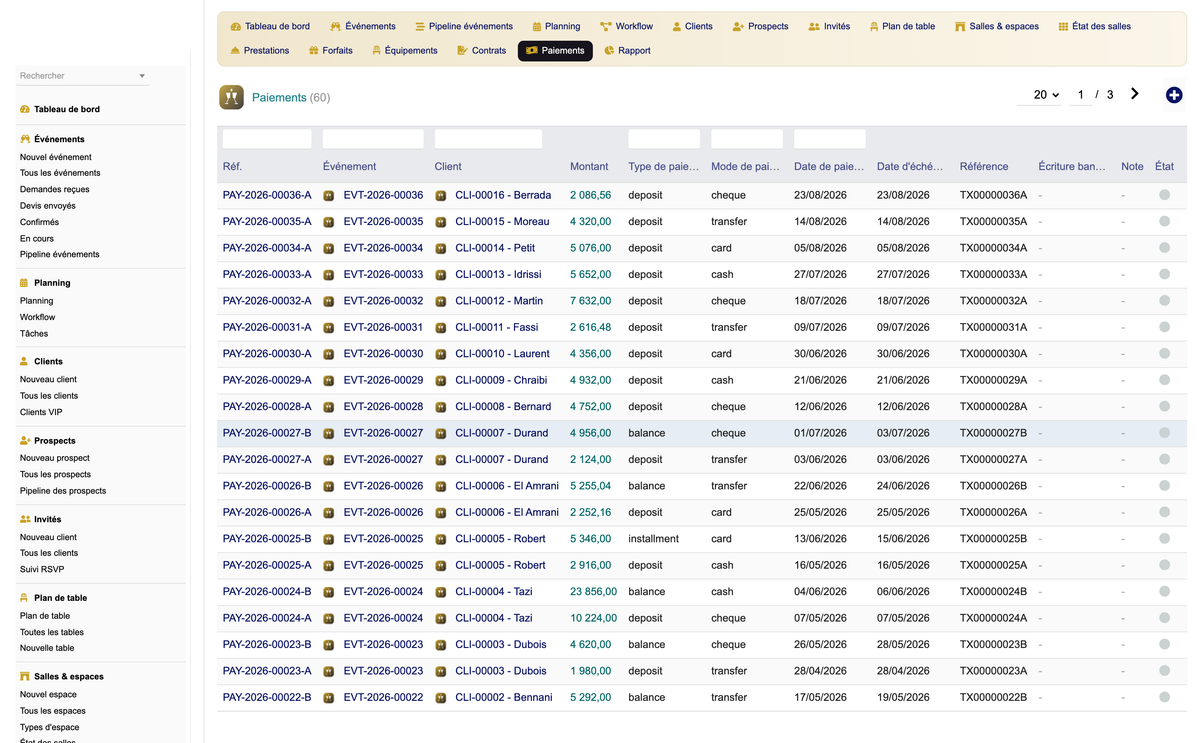This screenshot has width=1200, height=743.
Task: Click Planning section icon in sidebar
Action: (x=25, y=283)
